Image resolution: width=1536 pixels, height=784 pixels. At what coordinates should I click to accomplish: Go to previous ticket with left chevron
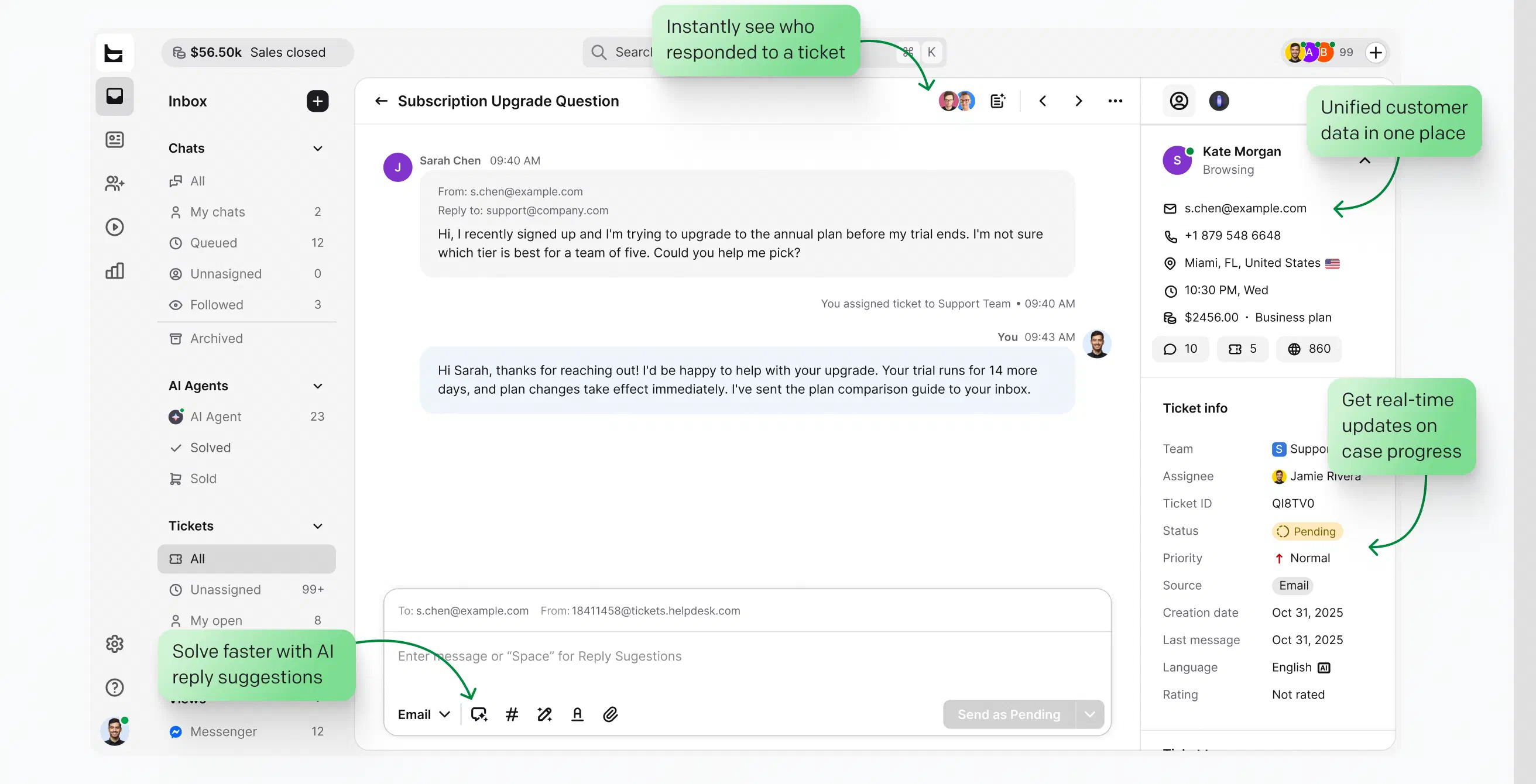coord(1043,101)
